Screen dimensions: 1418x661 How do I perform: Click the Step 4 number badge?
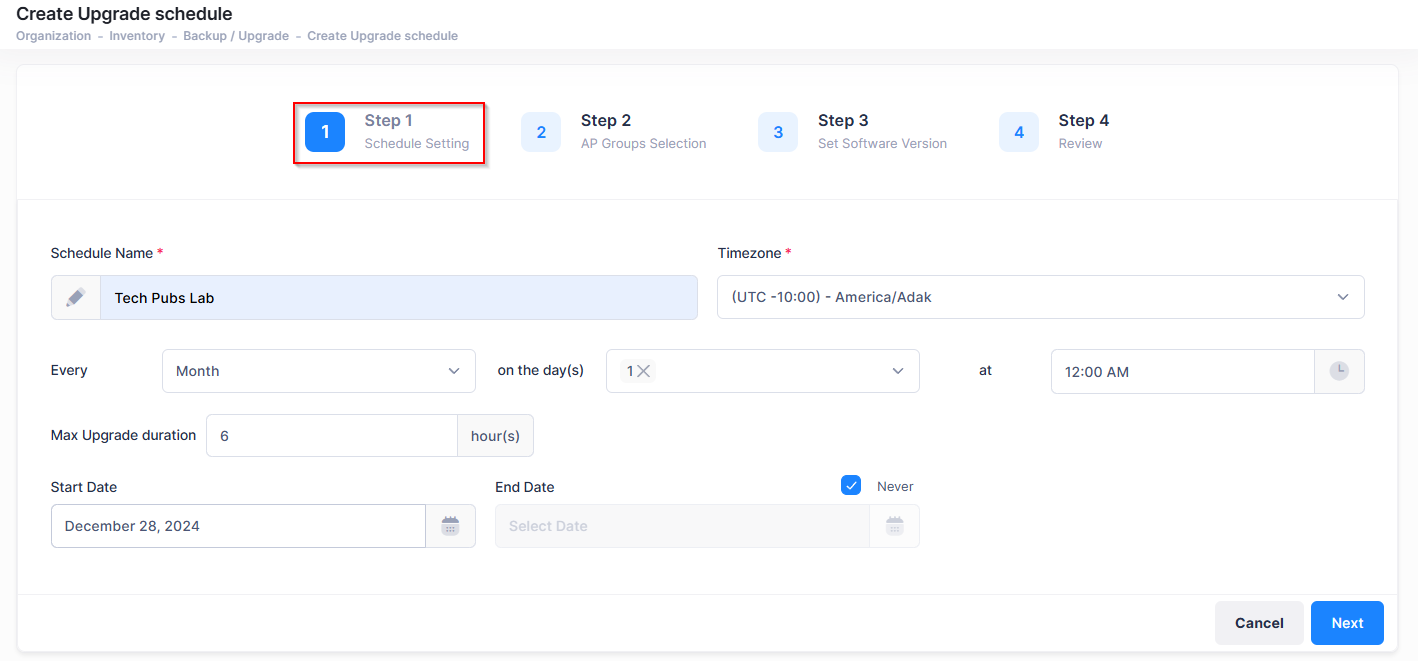[1019, 132]
